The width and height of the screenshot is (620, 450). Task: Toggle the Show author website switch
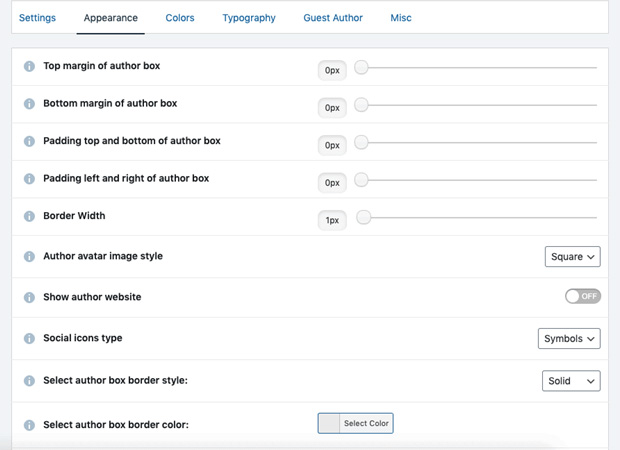pyautogui.click(x=582, y=296)
